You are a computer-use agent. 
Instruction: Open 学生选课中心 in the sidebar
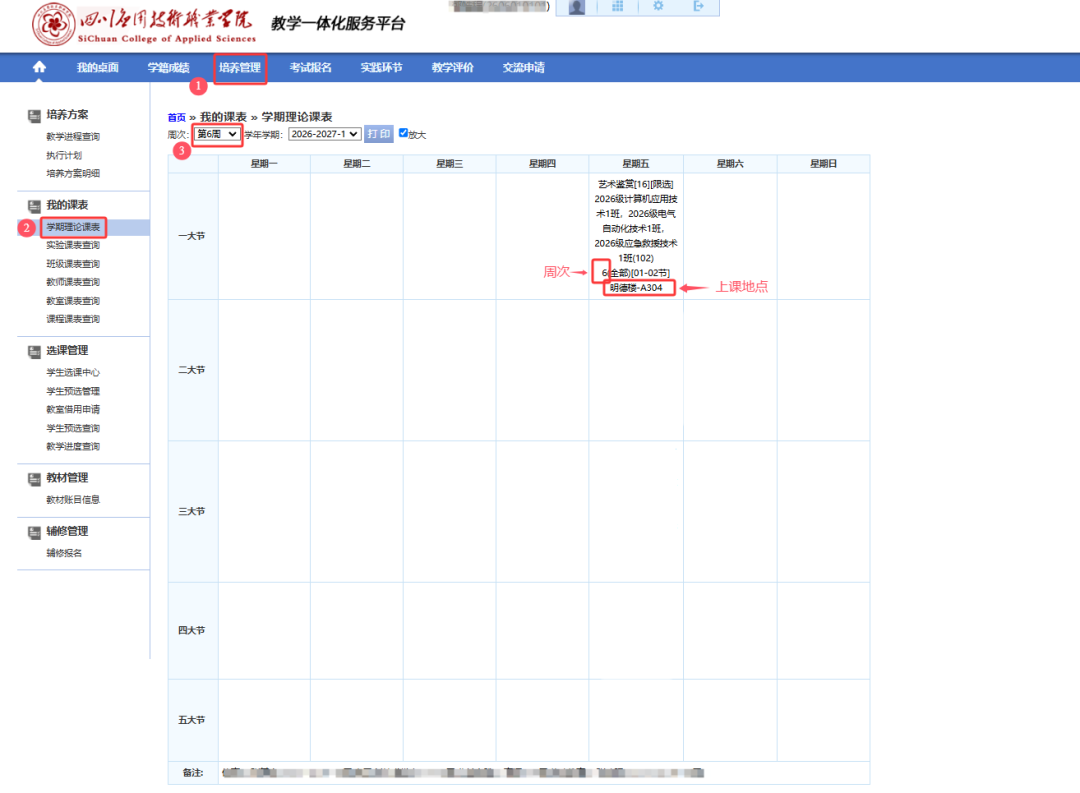(x=73, y=372)
